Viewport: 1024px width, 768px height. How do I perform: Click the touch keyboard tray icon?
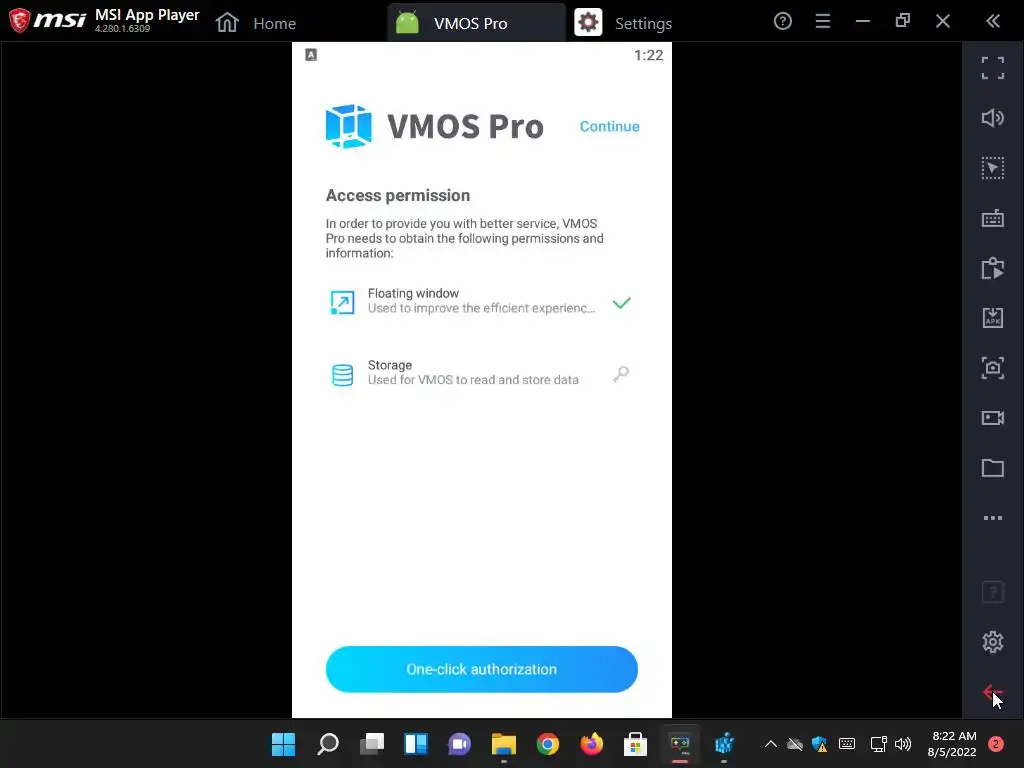(x=847, y=744)
